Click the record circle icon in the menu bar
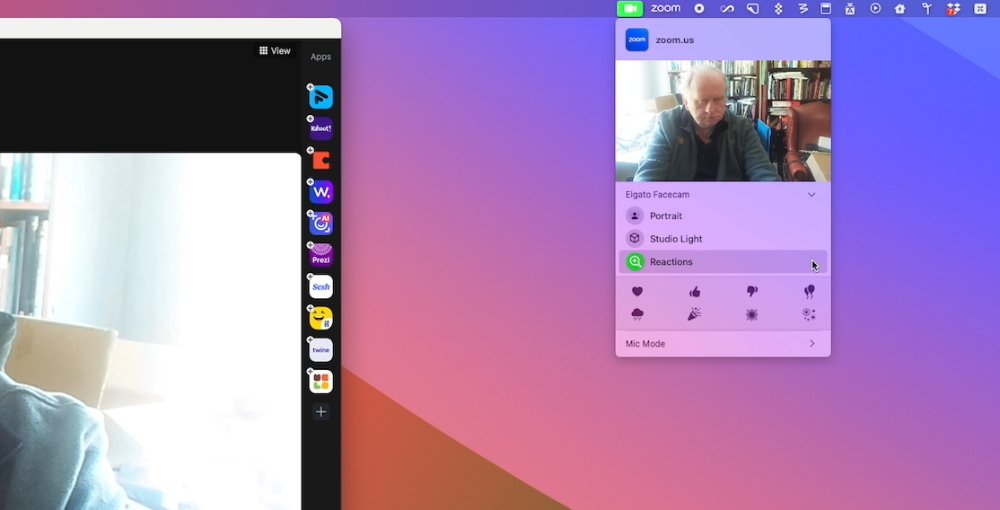 [x=699, y=8]
